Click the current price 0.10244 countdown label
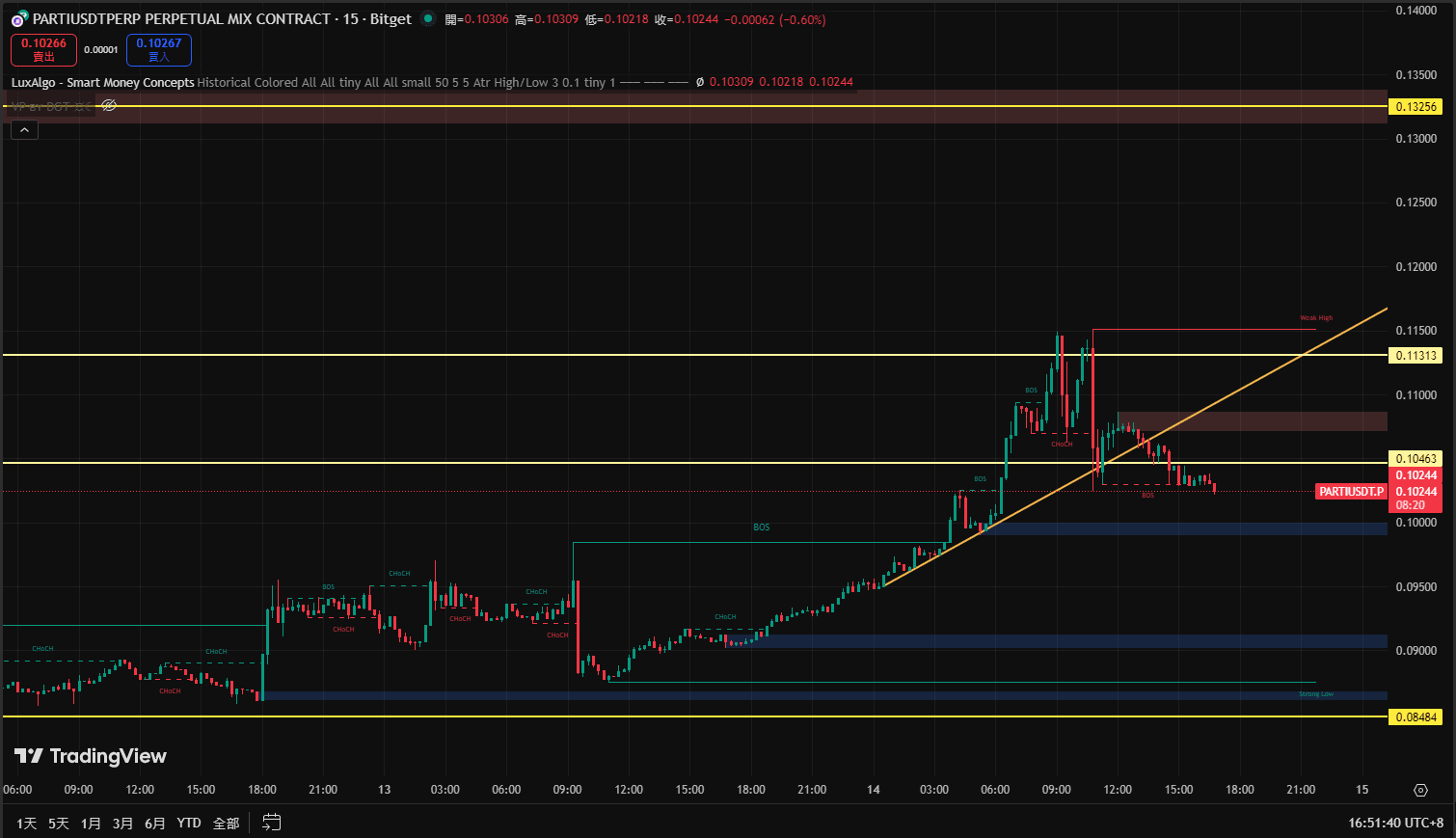The width and height of the screenshot is (1456, 838). (1416, 498)
